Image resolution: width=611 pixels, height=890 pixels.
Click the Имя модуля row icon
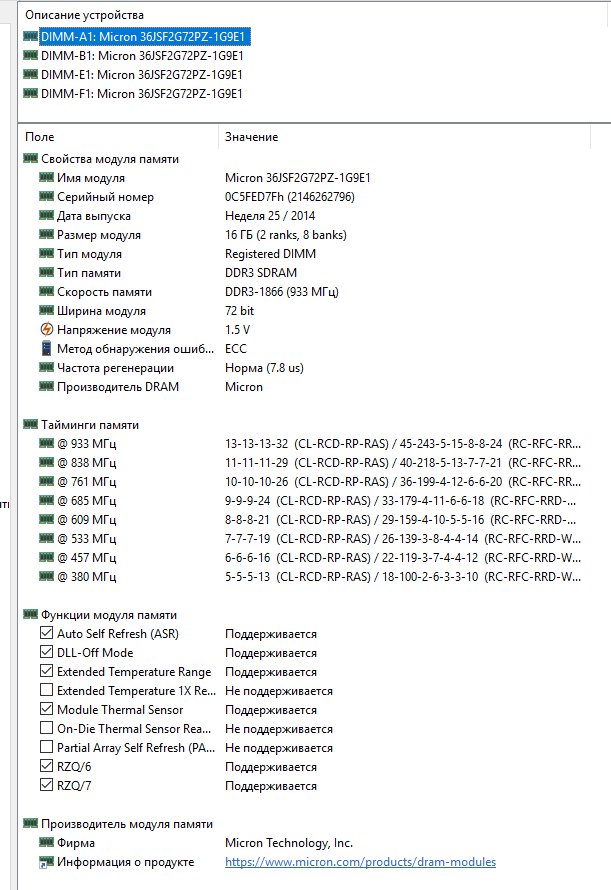point(47,178)
